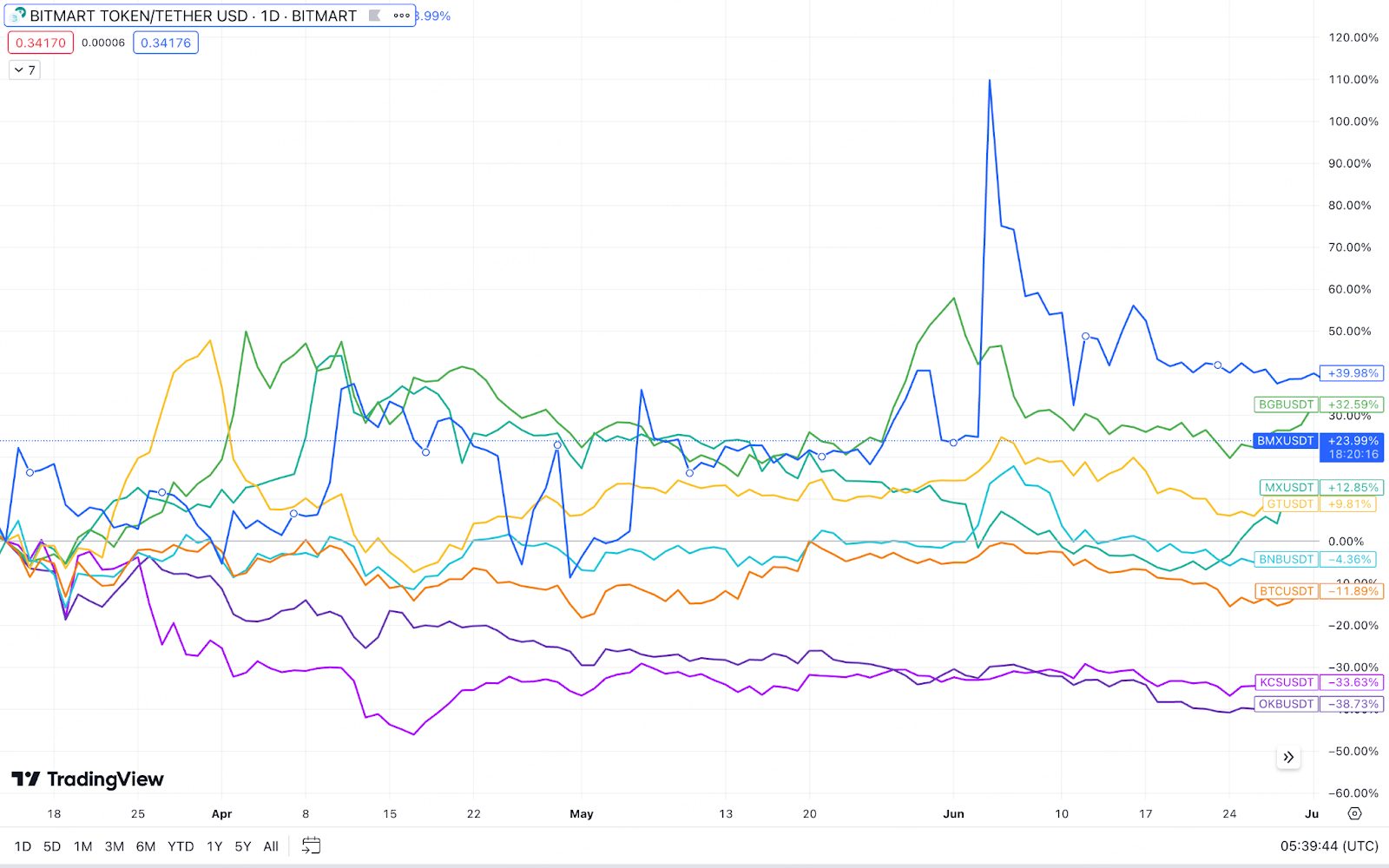Select the OKBUSDT label showing -38.73%
The width and height of the screenshot is (1389, 868).
pos(1285,705)
